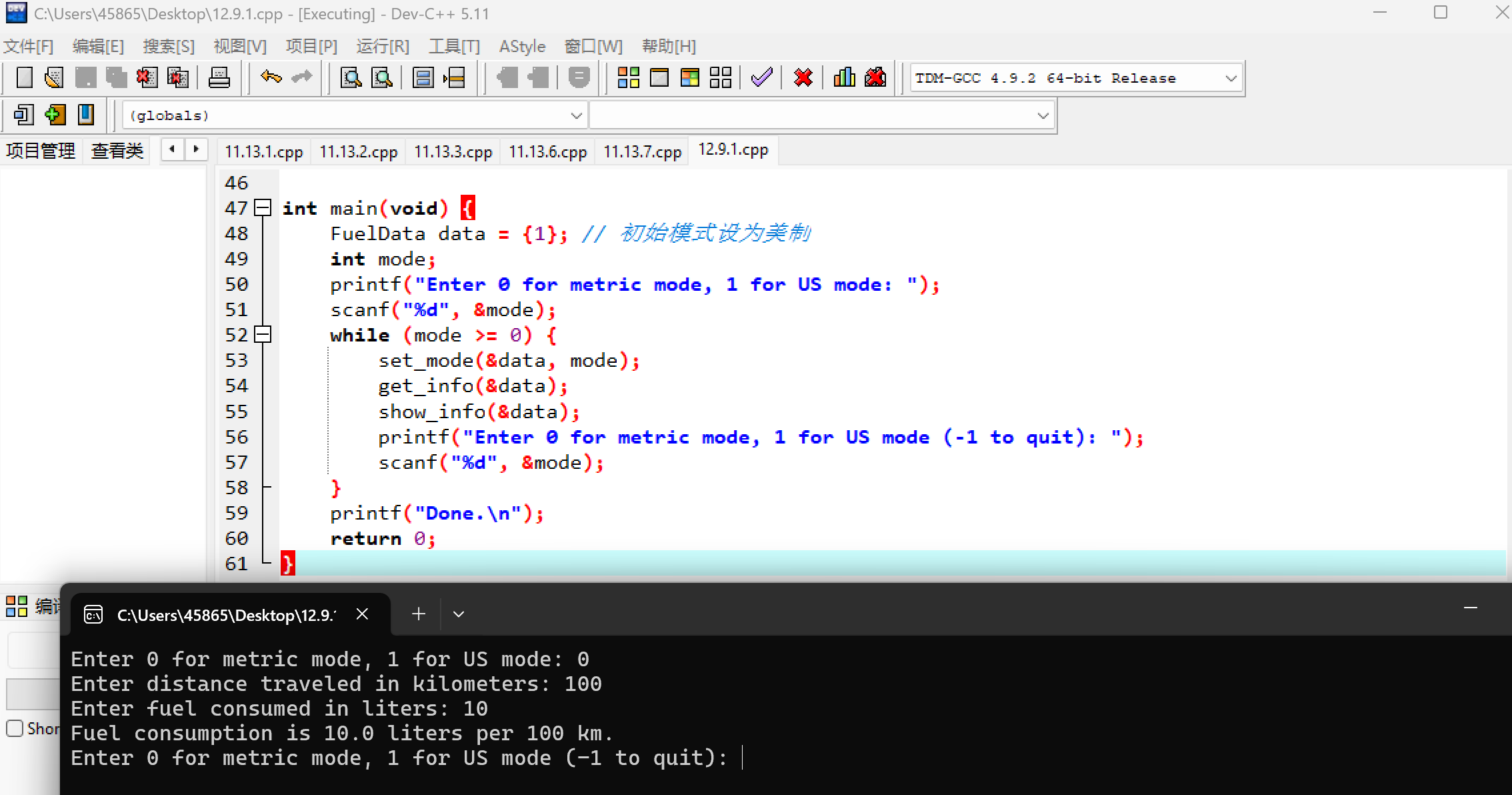The width and height of the screenshot is (1512, 795).
Task: Click the red X Stop Execution icon
Action: [x=803, y=78]
